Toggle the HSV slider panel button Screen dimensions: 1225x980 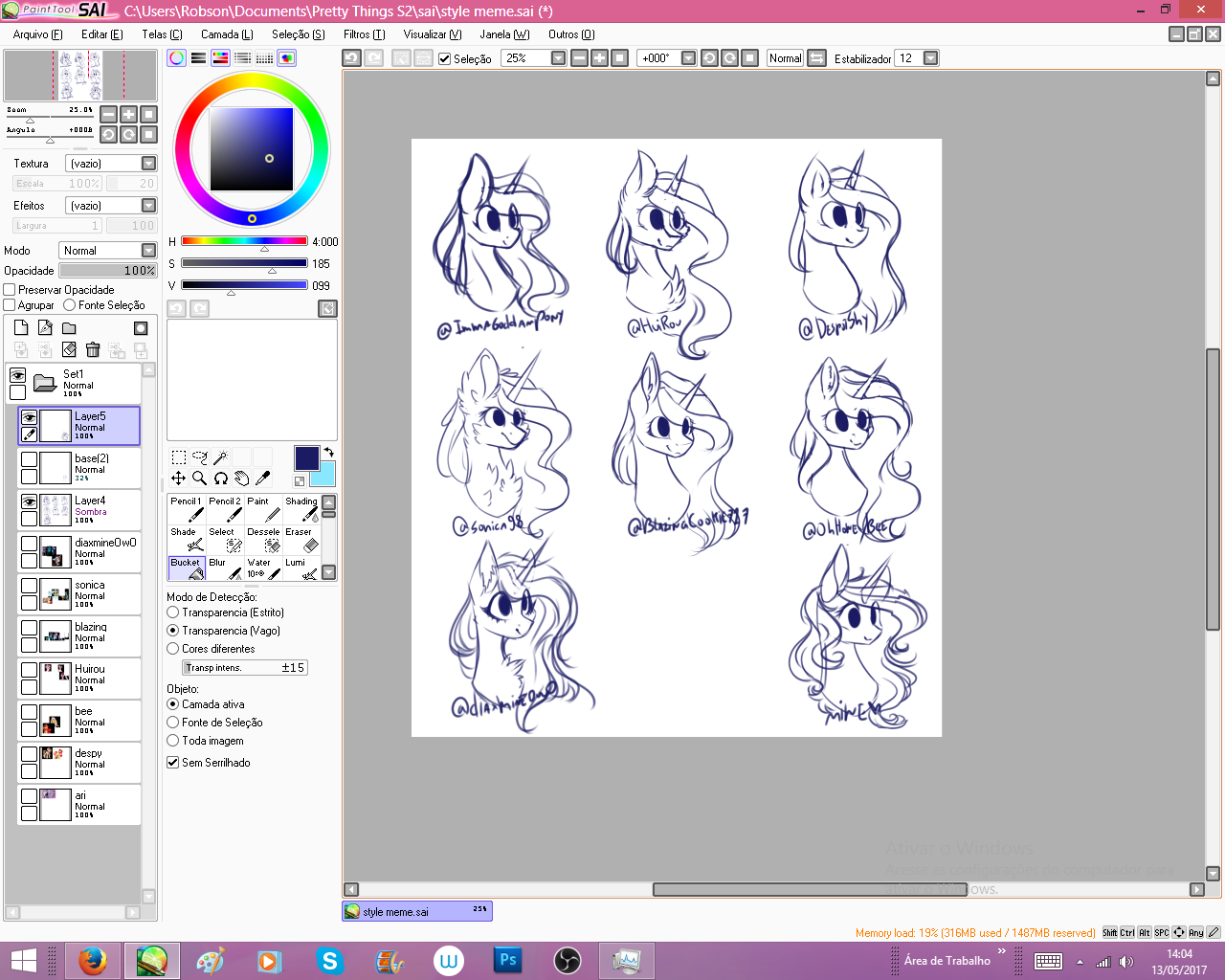pos(220,58)
